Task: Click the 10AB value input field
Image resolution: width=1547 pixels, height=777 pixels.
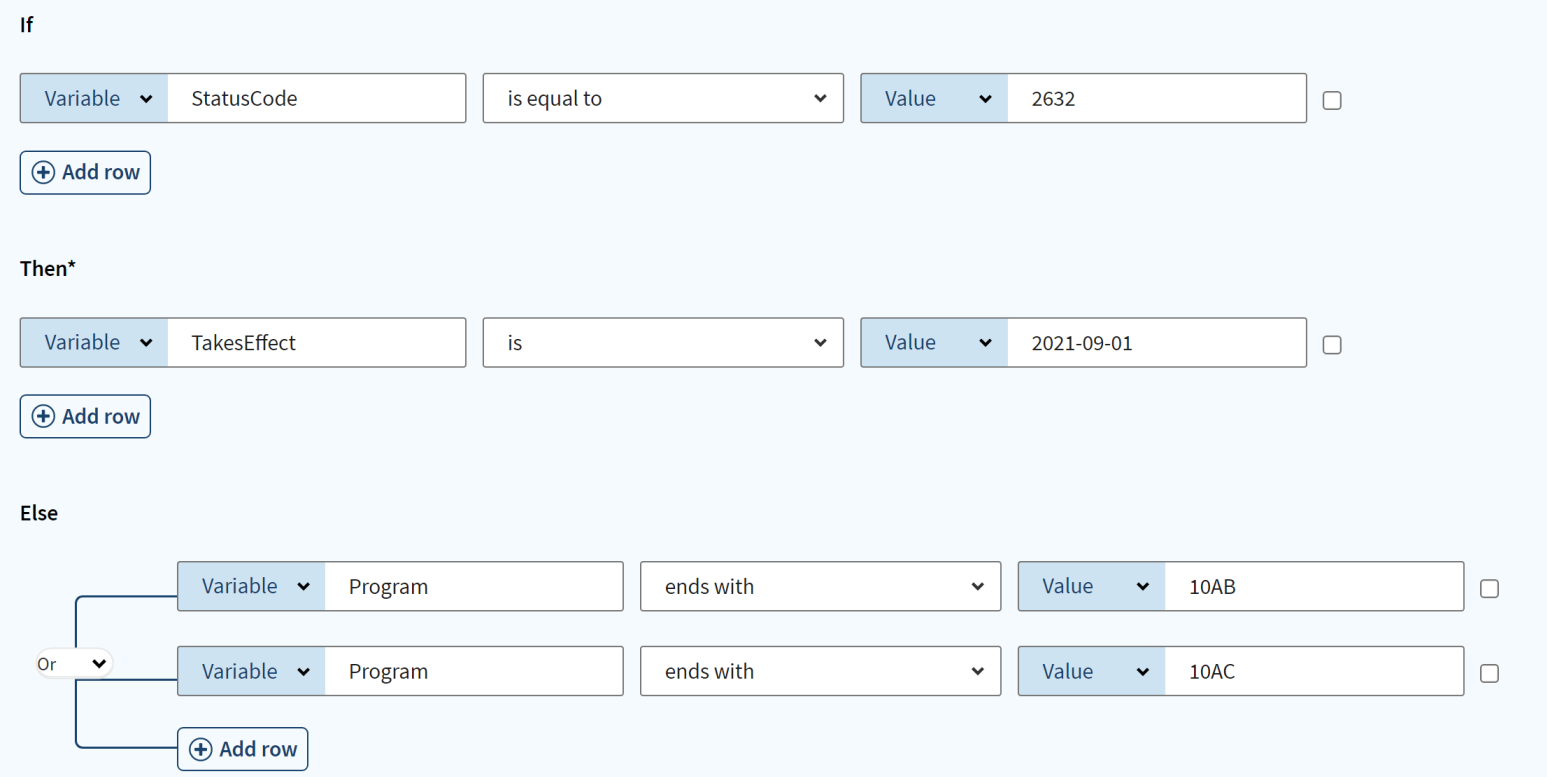Action: tap(1312, 586)
